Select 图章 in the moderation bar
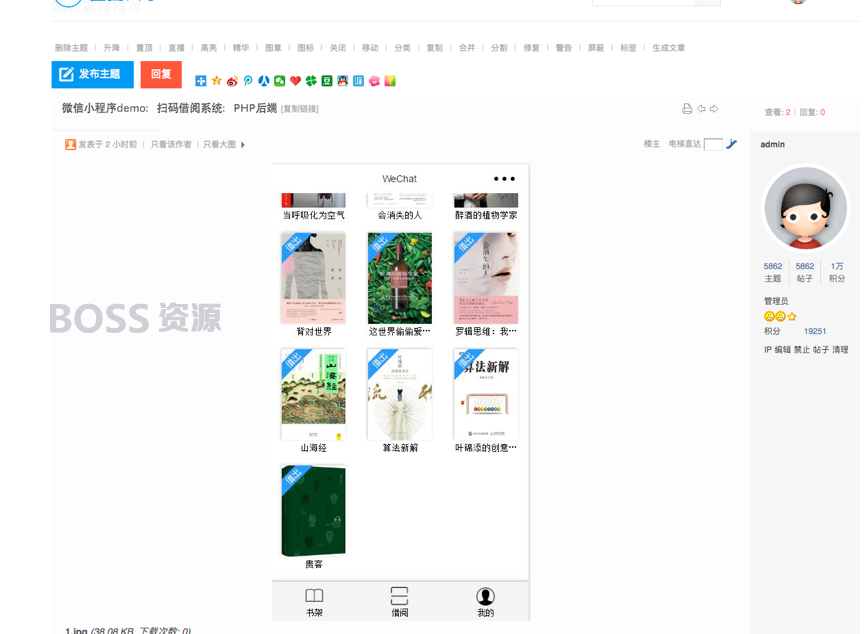This screenshot has height=634, width=865. click(x=273, y=48)
